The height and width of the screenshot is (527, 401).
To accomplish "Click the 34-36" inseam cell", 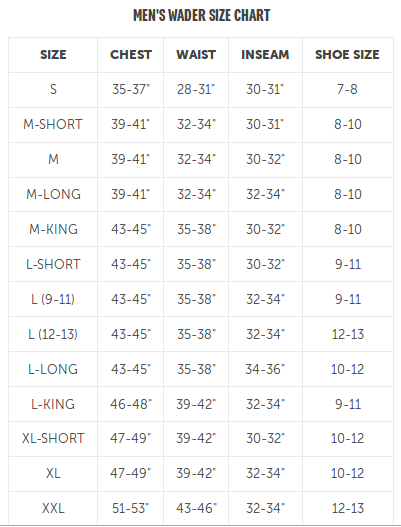I will (265, 369).
